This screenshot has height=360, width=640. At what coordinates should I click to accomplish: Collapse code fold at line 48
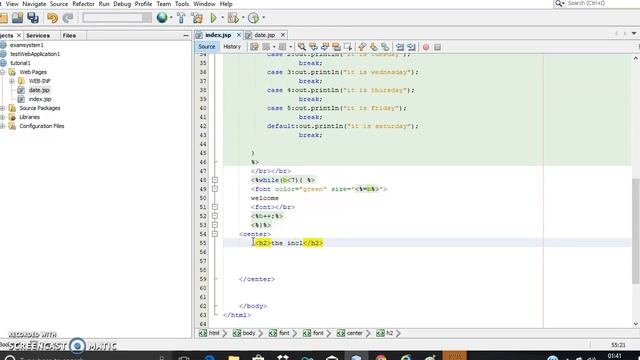tap(215, 180)
